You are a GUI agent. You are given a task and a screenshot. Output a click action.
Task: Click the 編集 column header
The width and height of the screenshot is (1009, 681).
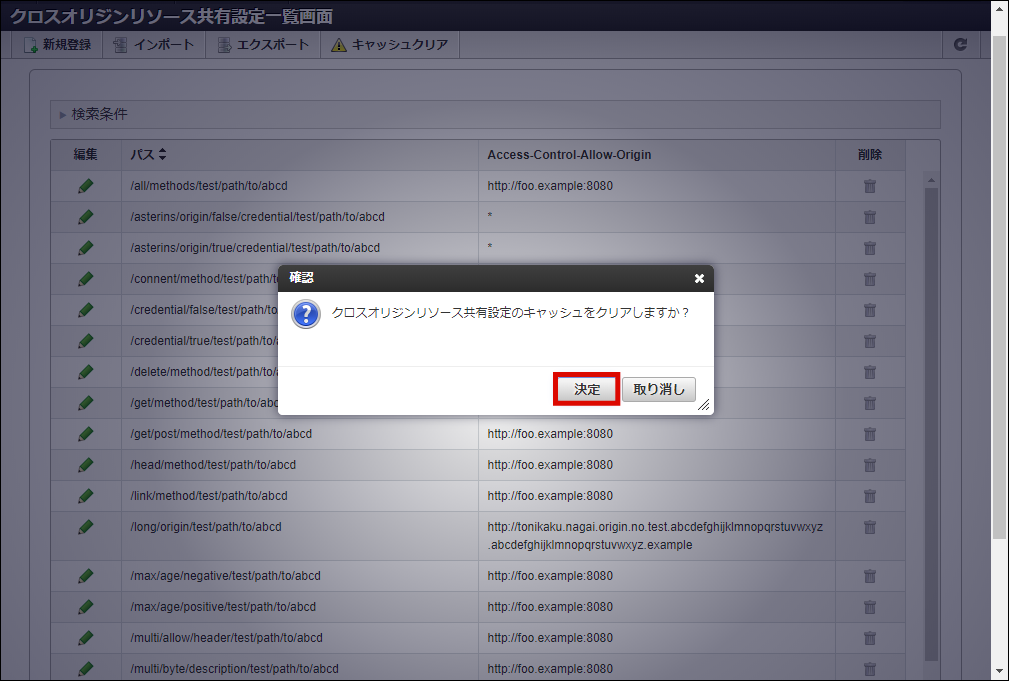click(86, 154)
